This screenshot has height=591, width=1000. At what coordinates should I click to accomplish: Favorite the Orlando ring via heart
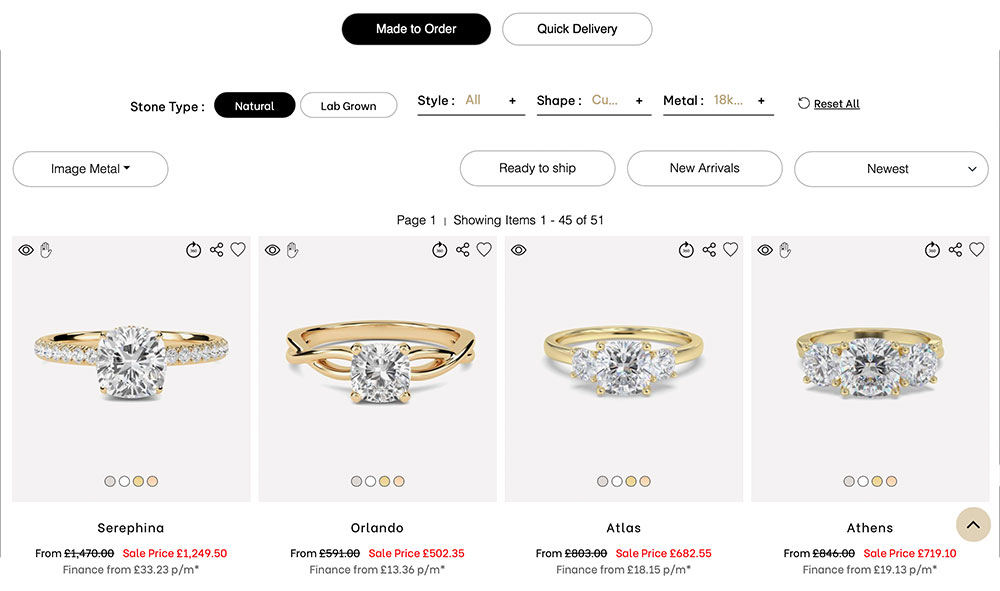(484, 250)
